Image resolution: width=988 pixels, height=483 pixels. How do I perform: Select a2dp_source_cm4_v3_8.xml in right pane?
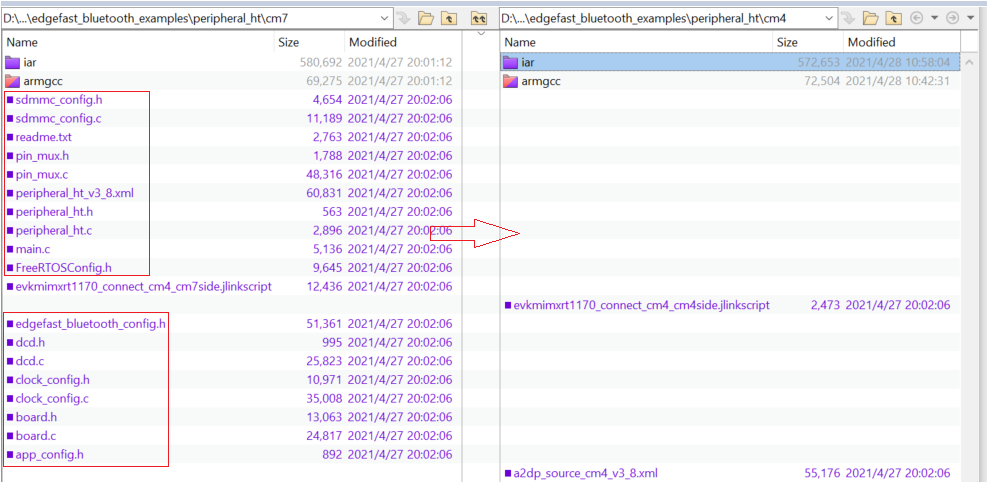coord(585,473)
